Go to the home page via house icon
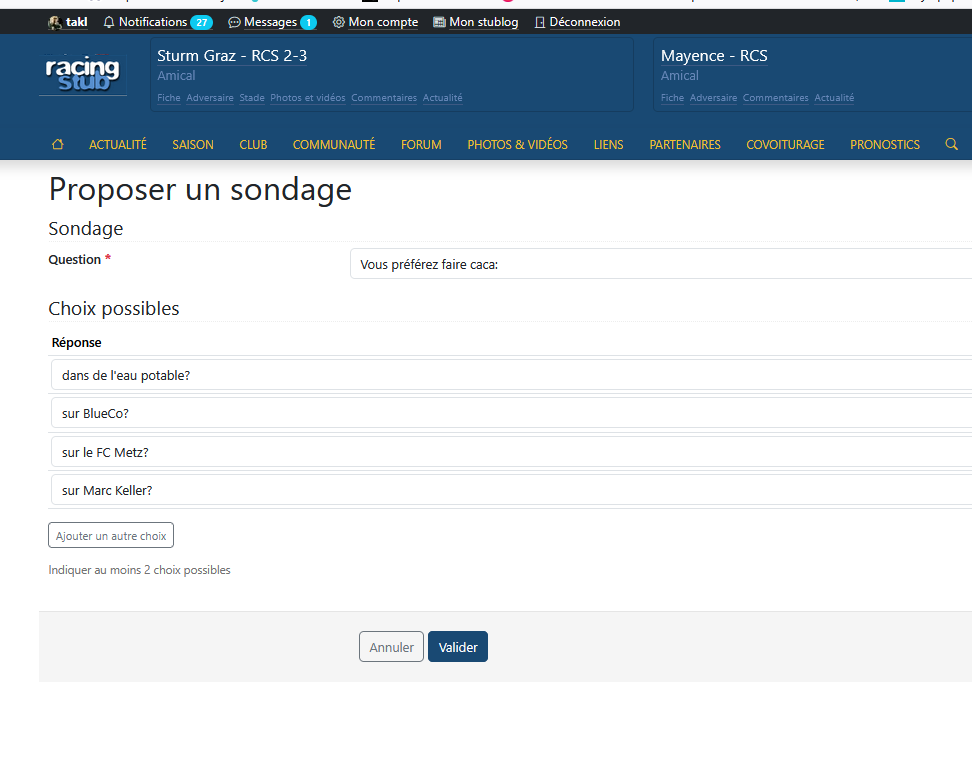 tap(58, 144)
